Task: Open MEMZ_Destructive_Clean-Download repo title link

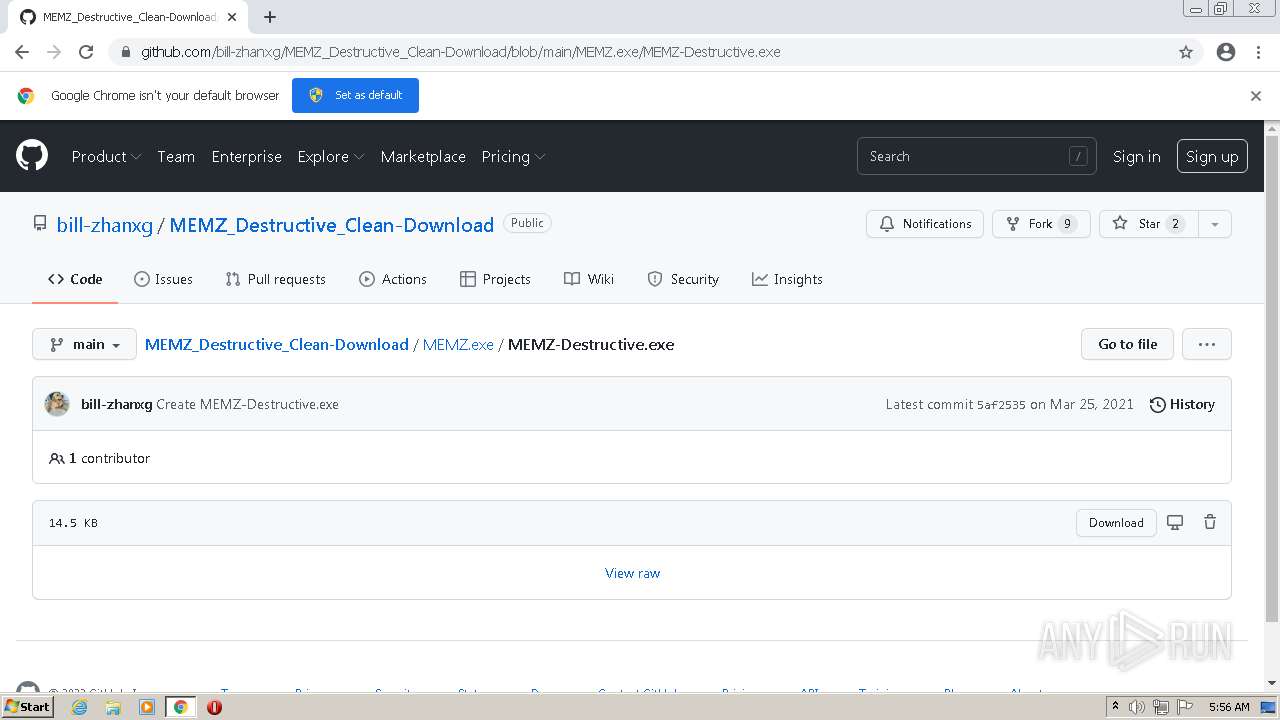Action: (x=332, y=225)
